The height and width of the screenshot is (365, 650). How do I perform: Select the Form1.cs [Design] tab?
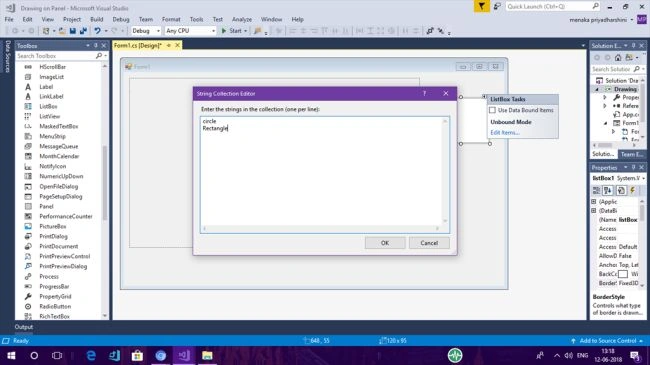click(138, 46)
